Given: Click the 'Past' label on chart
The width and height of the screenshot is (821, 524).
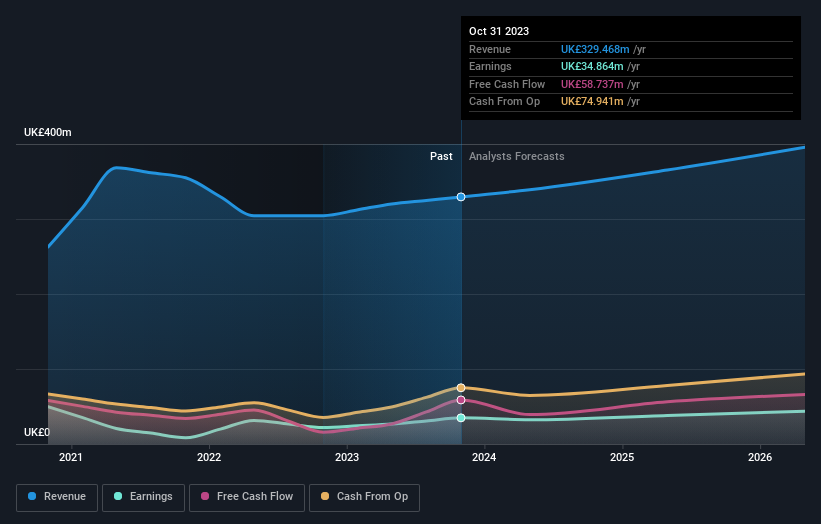Looking at the screenshot, I should pos(441,156).
